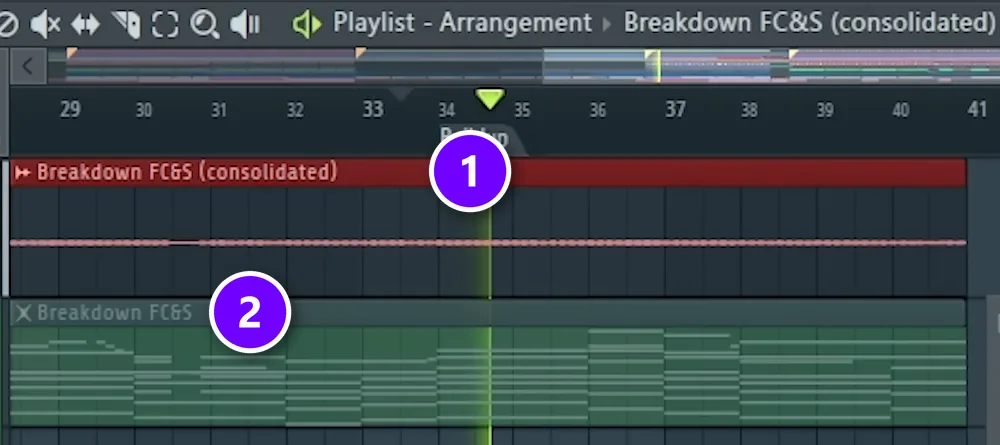This screenshot has height=445, width=1000.
Task: Click the green note area of Breakdown FC&S pattern
Action: [x=489, y=376]
